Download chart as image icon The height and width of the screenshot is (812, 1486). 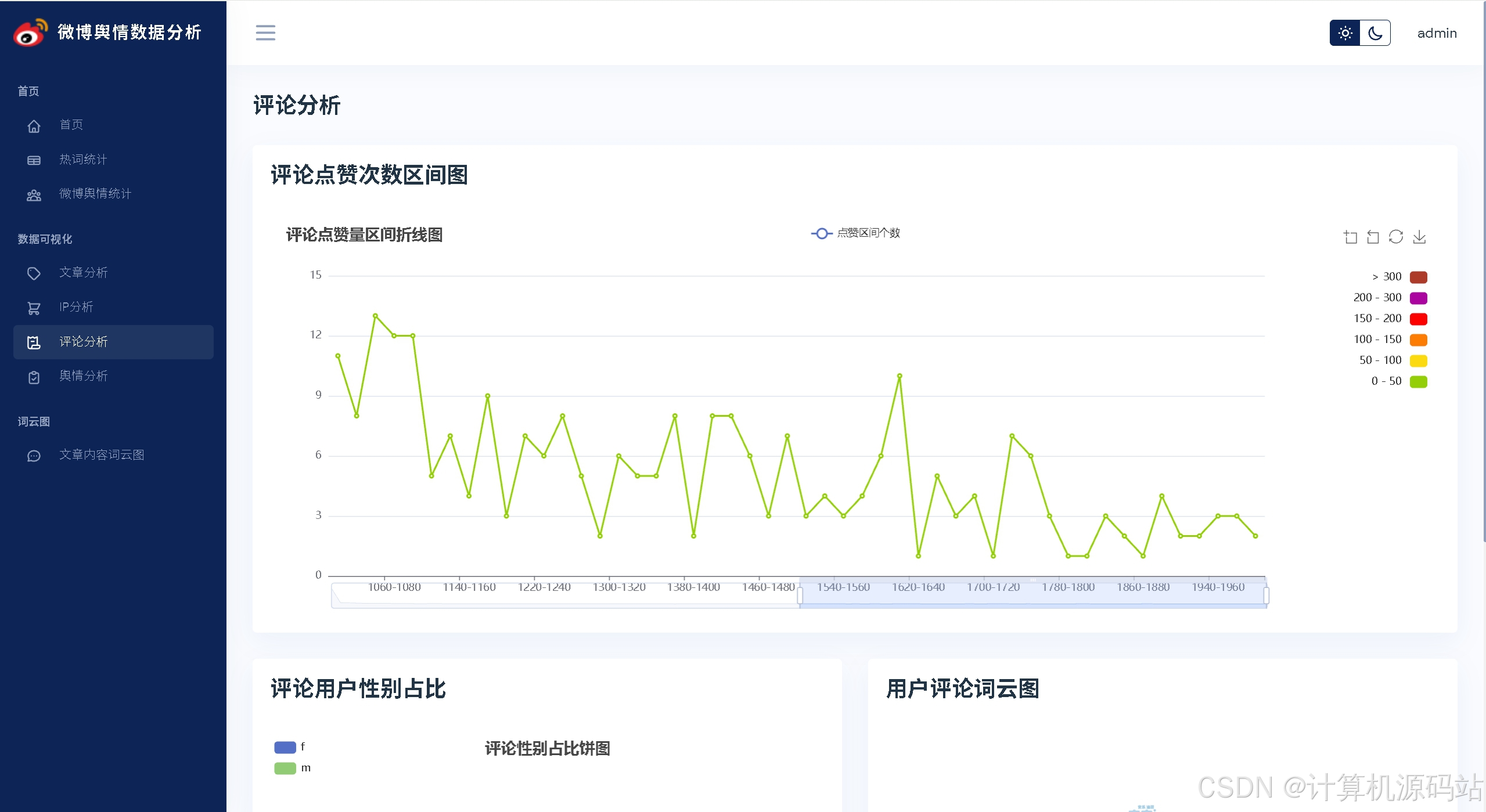click(1419, 237)
